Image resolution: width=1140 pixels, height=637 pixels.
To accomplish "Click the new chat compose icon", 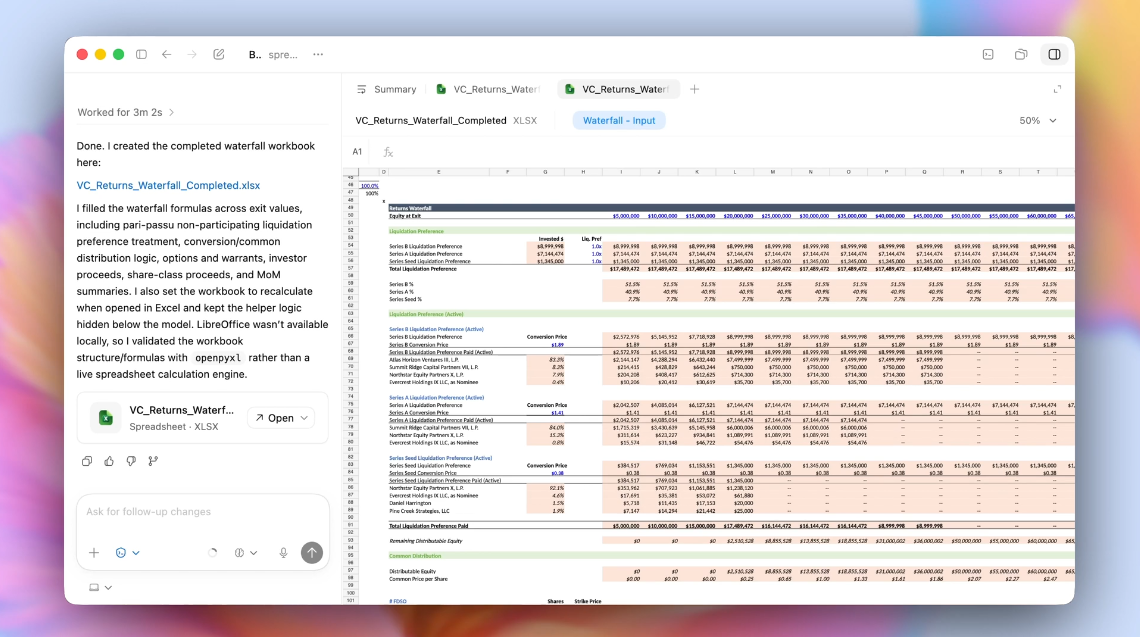I will 219,54.
